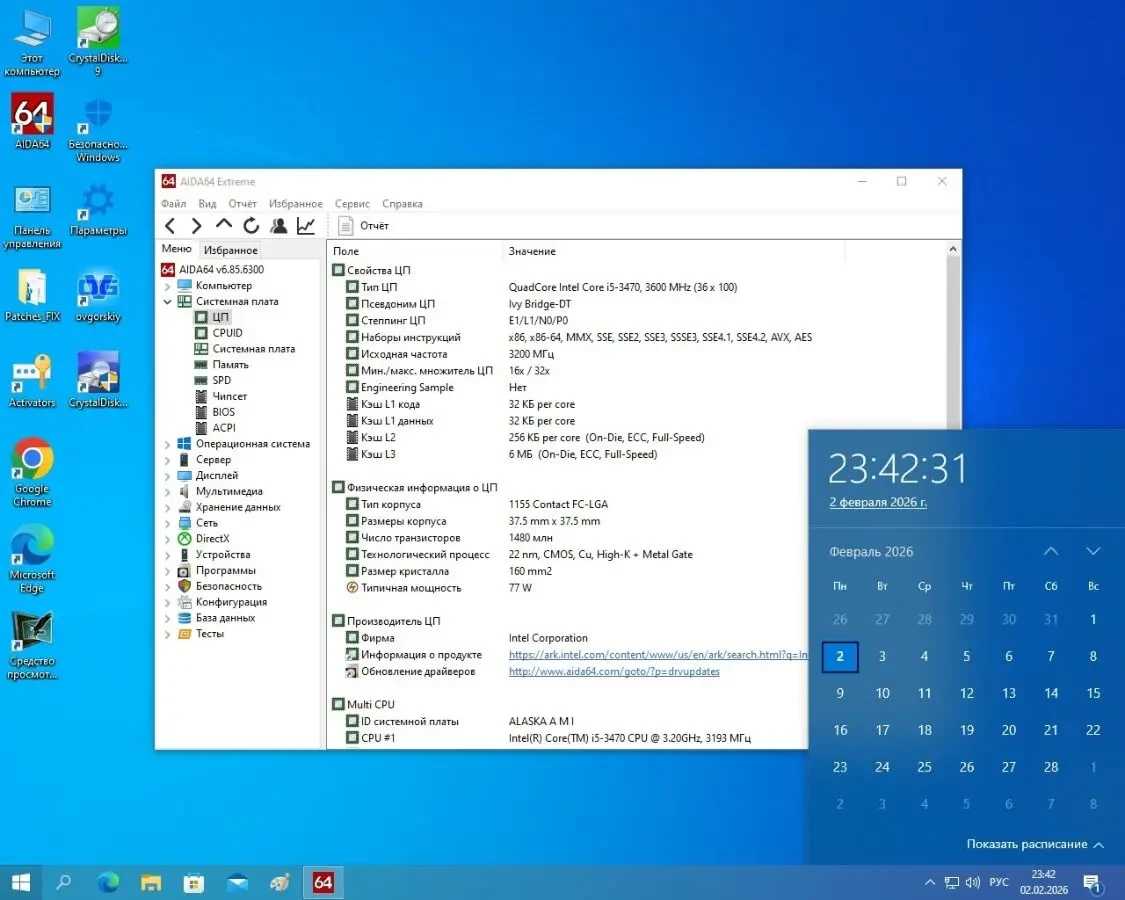Viewport: 1125px width, 900px height.
Task: Open the Сервис menu
Action: pyautogui.click(x=352, y=204)
